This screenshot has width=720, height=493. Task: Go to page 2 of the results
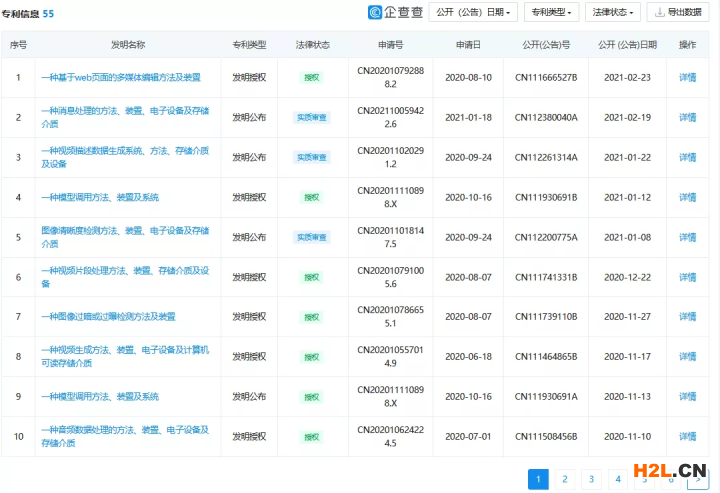point(565,479)
